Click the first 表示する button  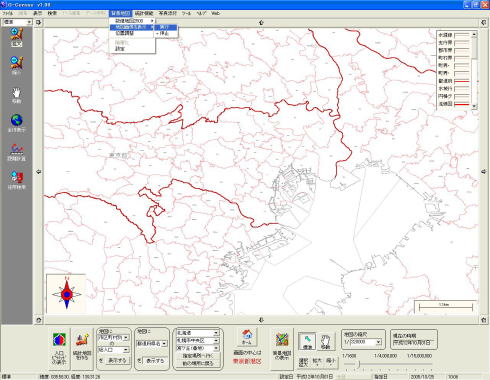117,360
